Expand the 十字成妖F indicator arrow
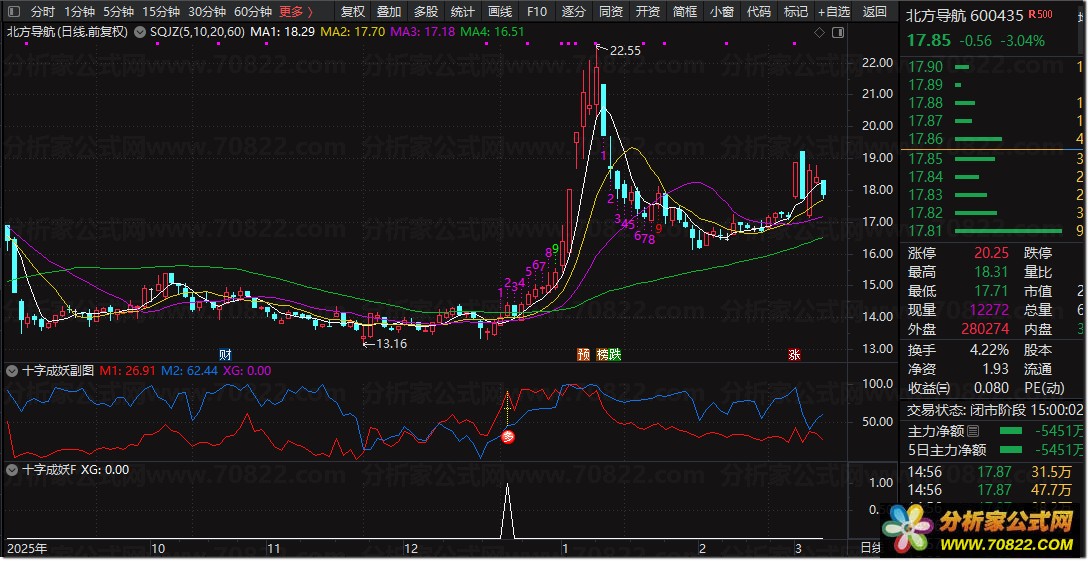Screen dimensions: 1090x561 [x=12, y=470]
